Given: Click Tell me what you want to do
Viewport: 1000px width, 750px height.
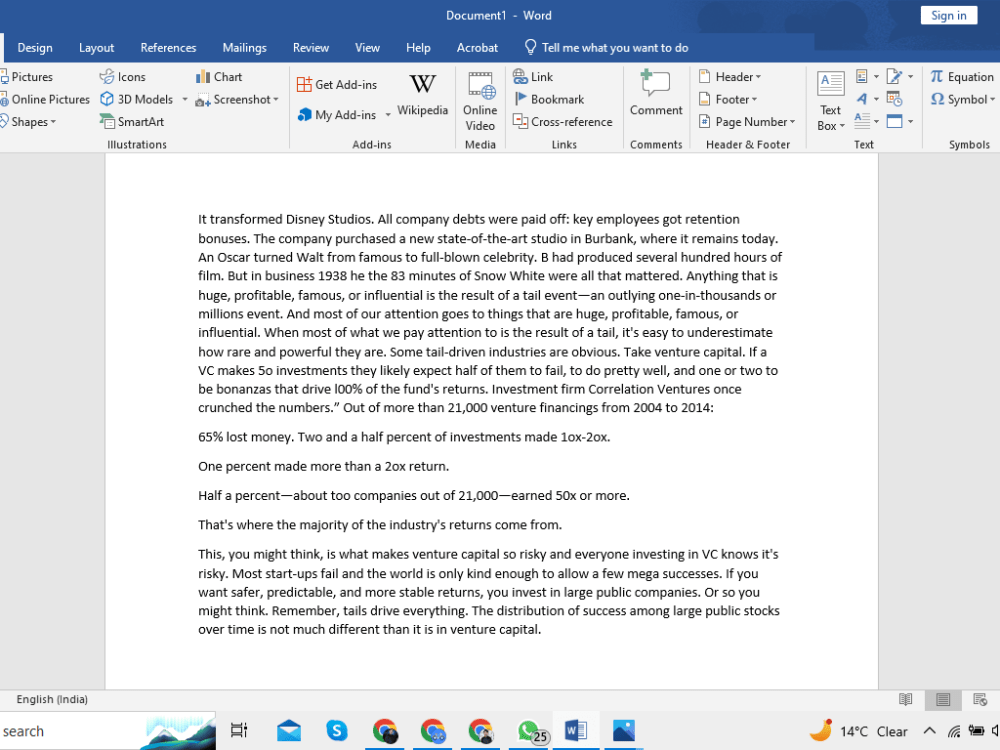Looking at the screenshot, I should [607, 48].
